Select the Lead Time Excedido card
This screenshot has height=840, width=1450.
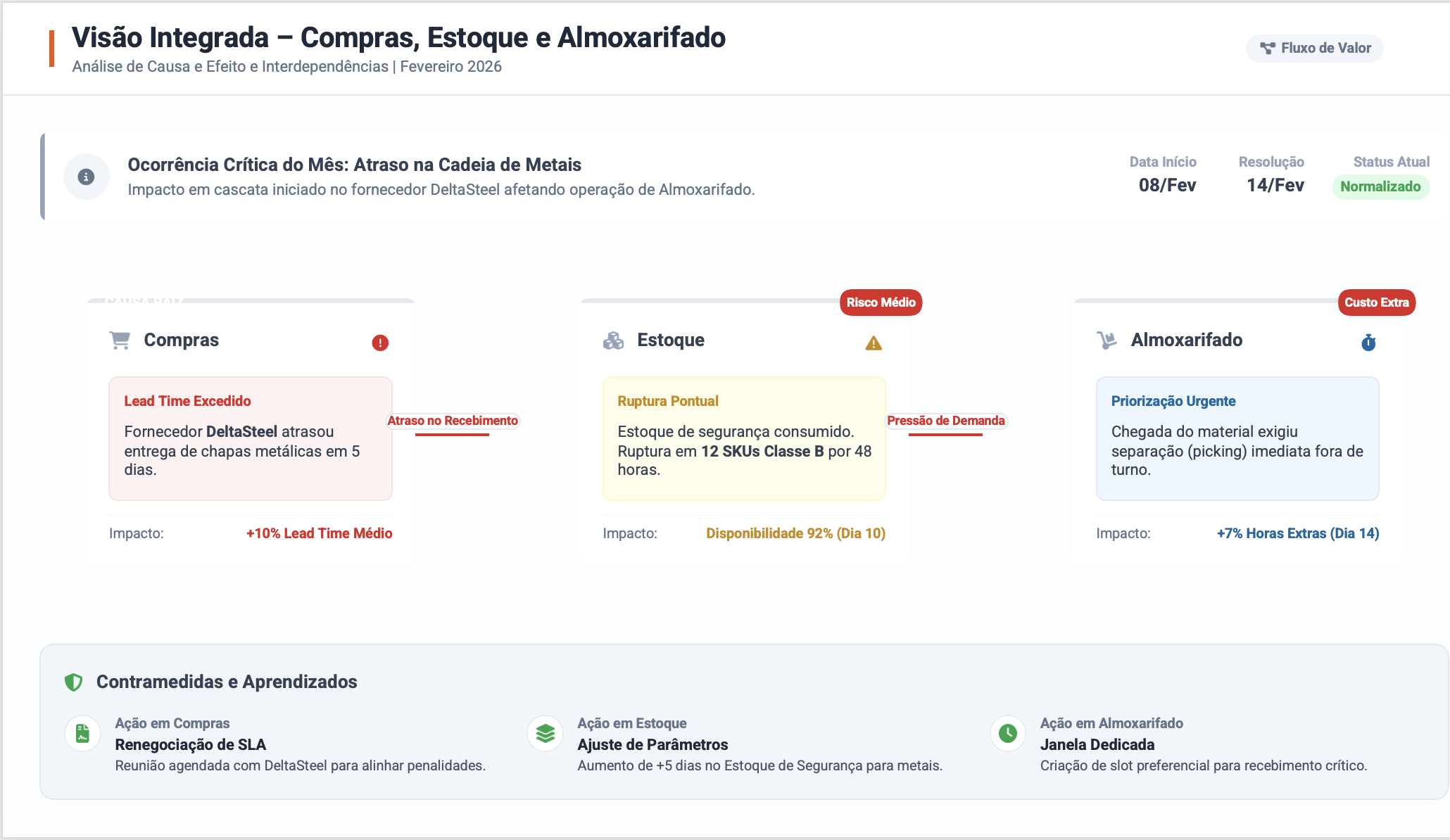[x=251, y=439]
